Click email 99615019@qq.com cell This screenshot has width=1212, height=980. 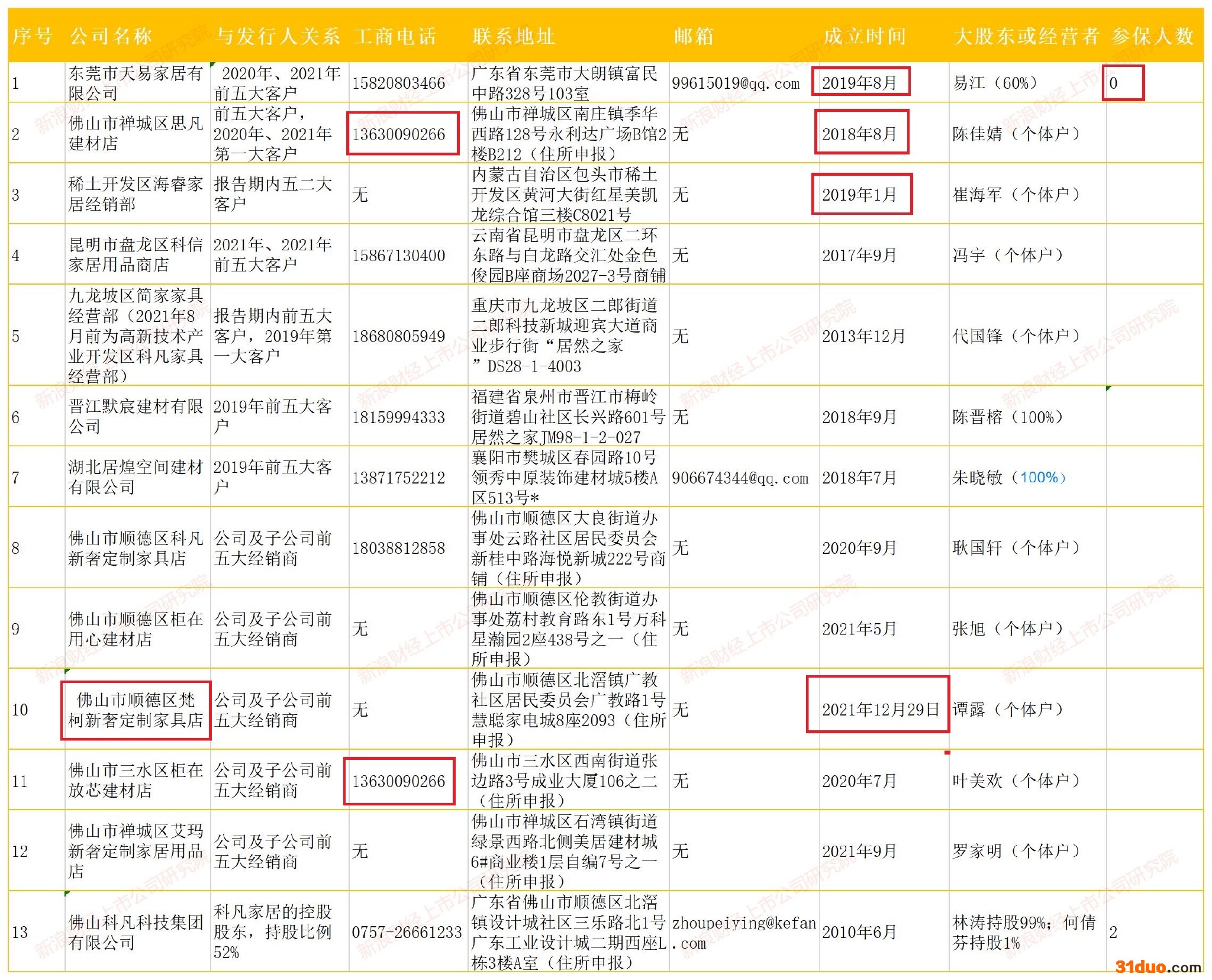tap(736, 83)
